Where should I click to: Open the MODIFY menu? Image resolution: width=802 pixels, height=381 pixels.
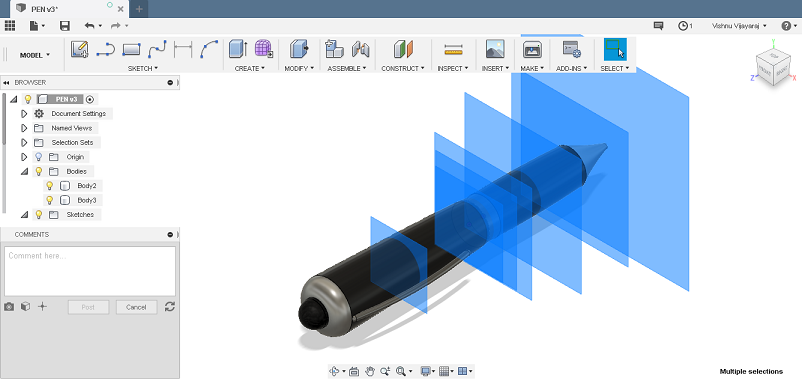(x=299, y=68)
